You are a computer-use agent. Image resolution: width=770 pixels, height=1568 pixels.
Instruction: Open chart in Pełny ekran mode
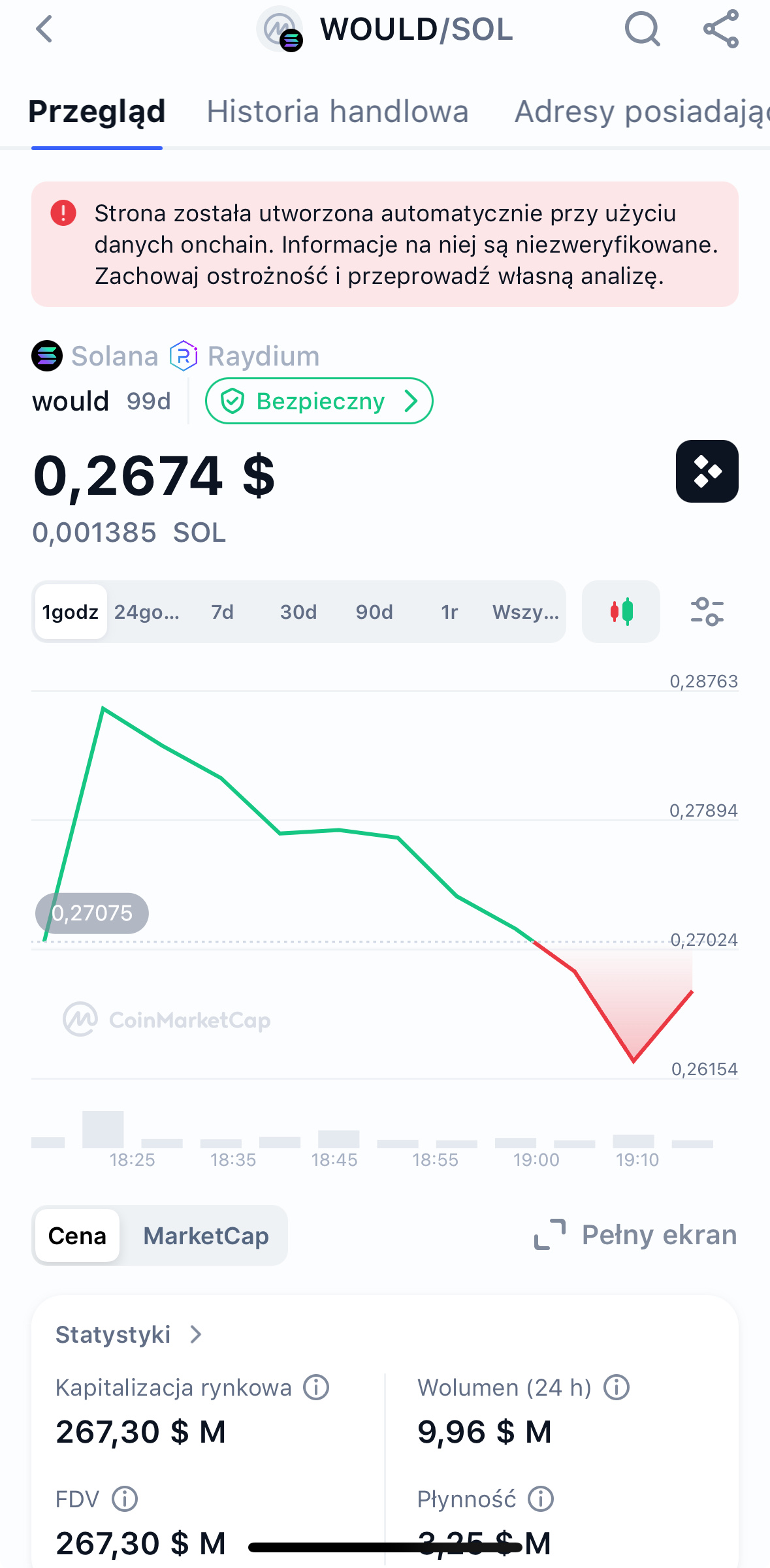[635, 1235]
